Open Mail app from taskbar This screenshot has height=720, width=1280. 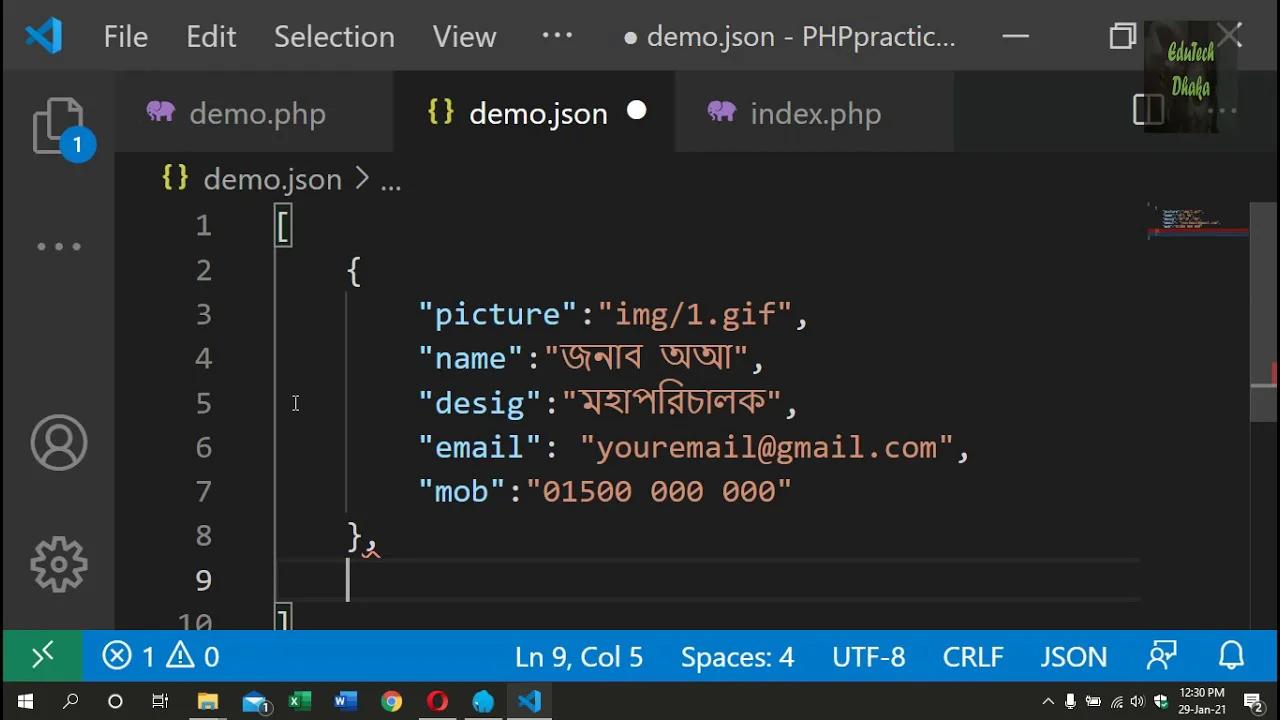255,701
